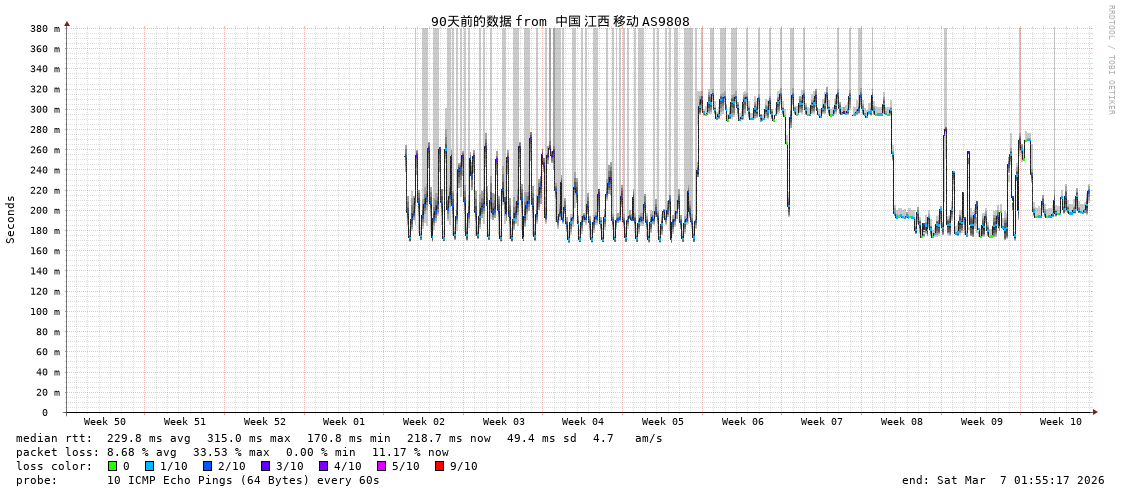Click the vertical Seconds axis label
The width and height of the screenshot is (1121, 494).
[x=11, y=219]
